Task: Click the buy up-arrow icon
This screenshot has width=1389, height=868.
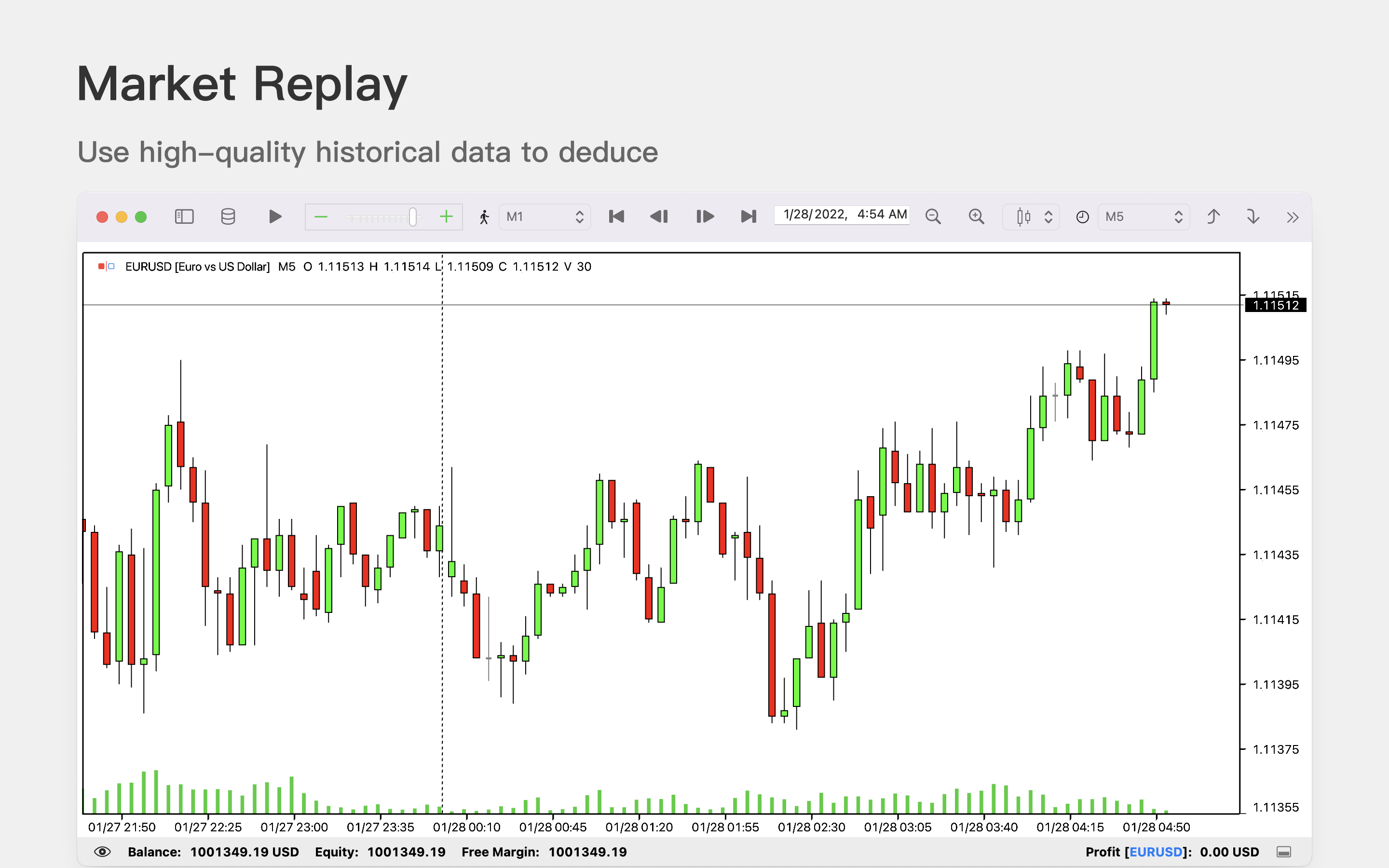Action: (x=1213, y=217)
